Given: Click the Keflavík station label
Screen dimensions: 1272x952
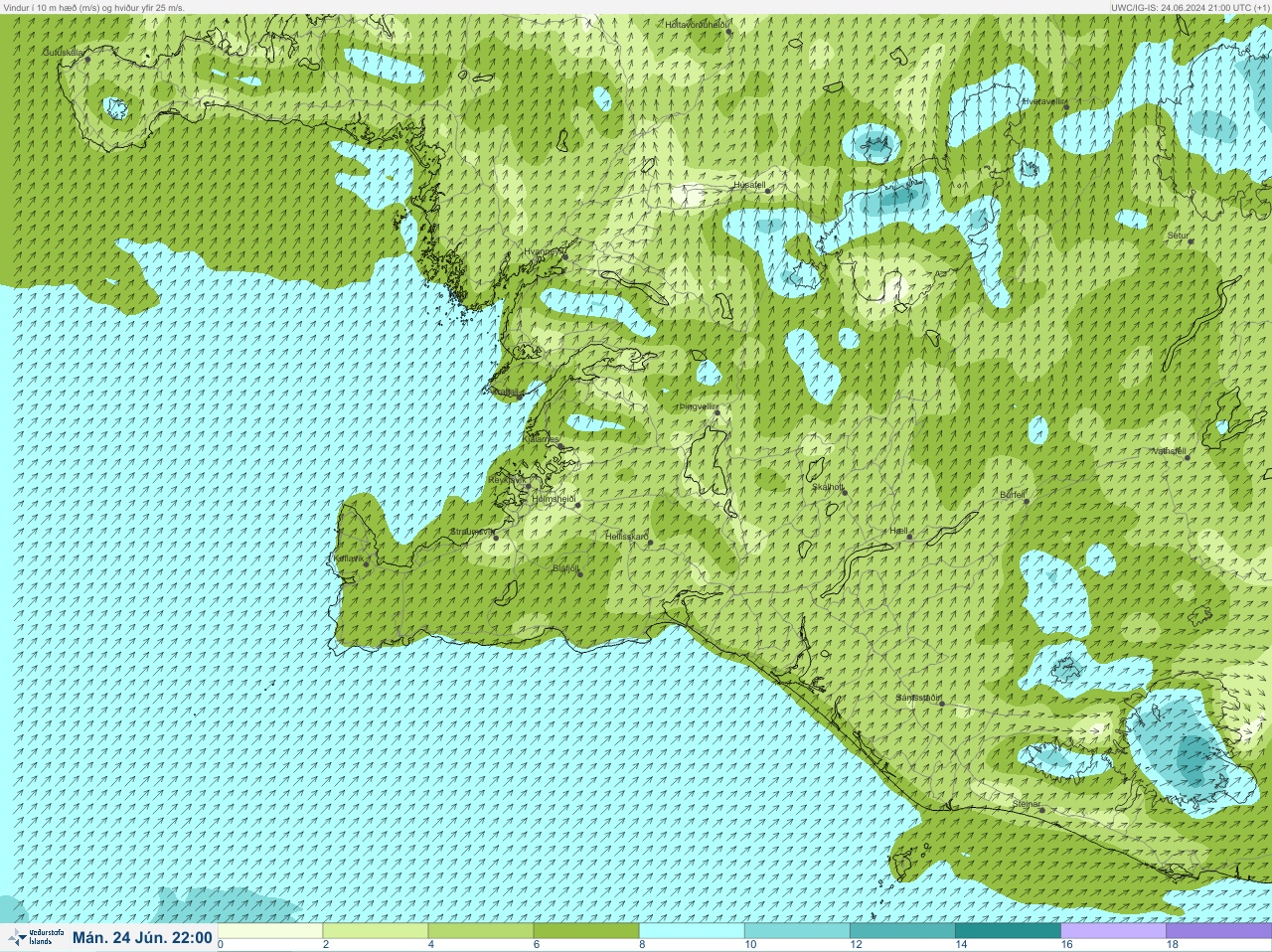Looking at the screenshot, I should click(x=348, y=558).
